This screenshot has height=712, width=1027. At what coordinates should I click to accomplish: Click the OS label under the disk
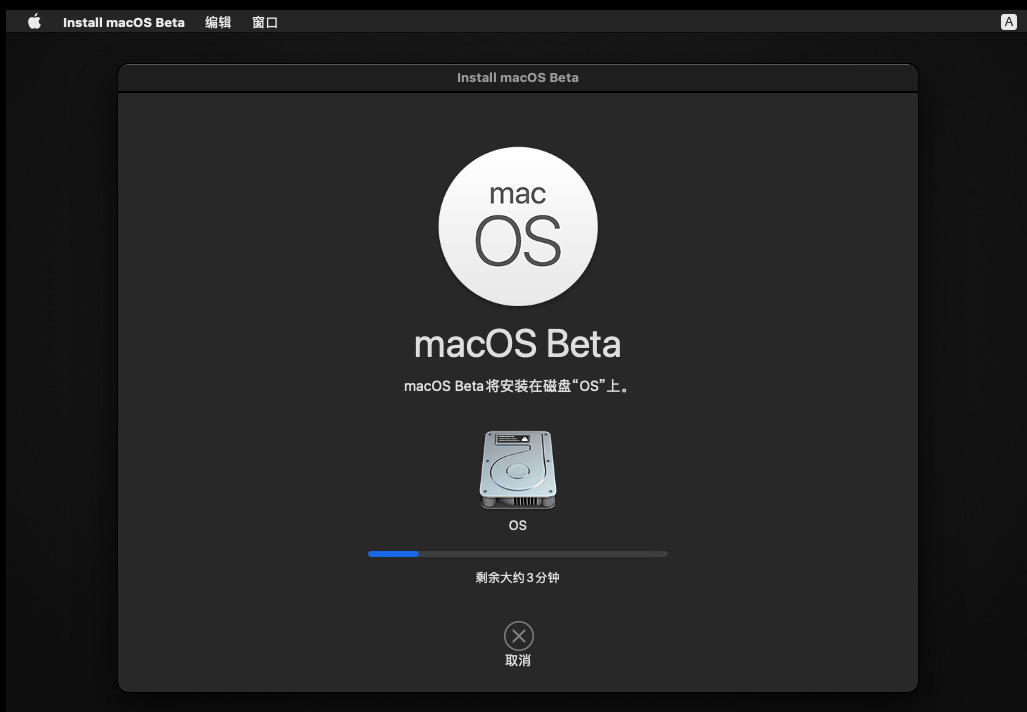point(517,525)
